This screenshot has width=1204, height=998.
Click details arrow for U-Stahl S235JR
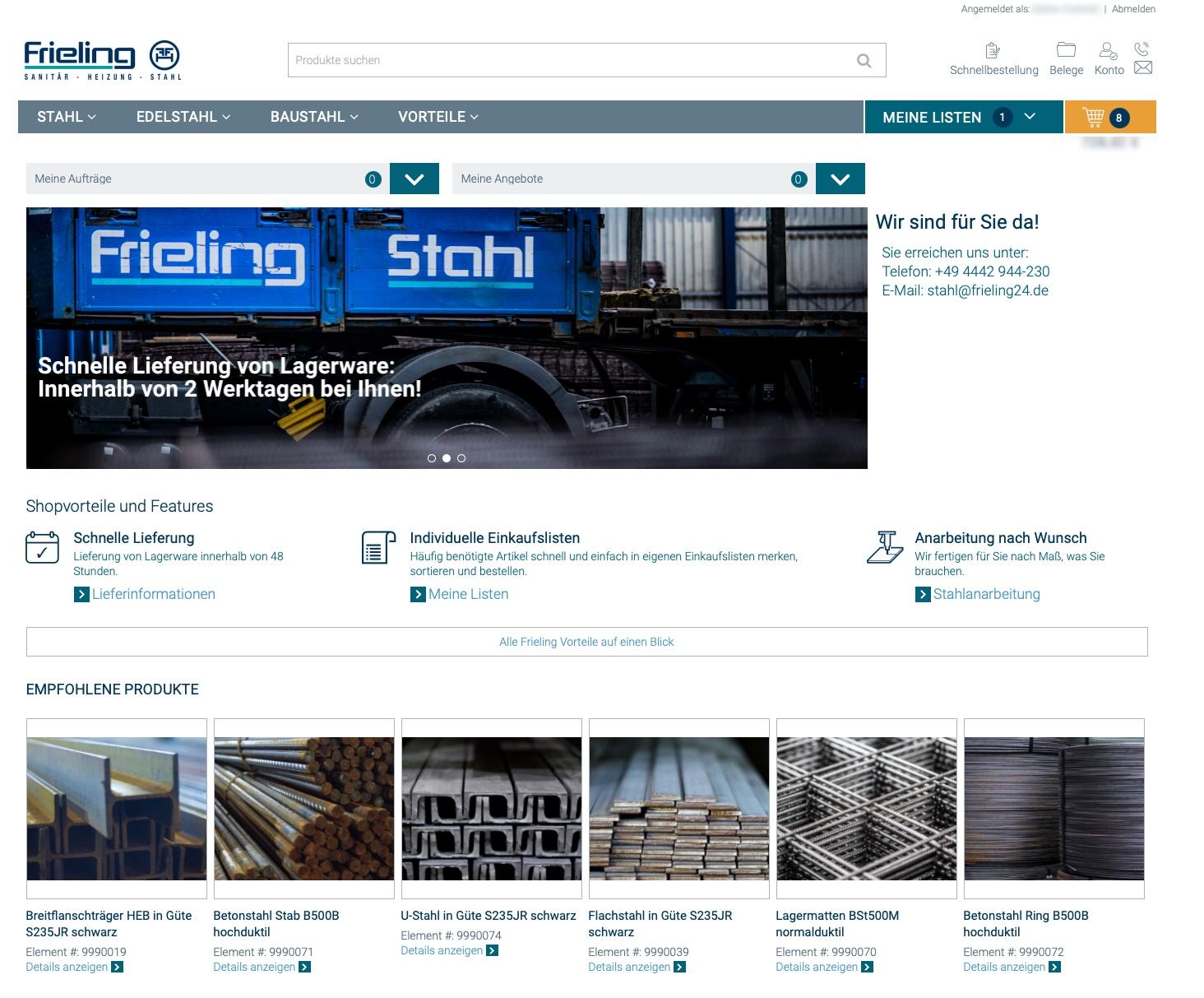pos(493,950)
